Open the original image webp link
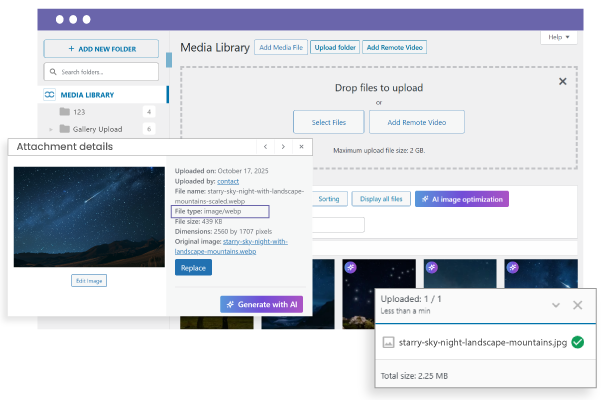Screen dimensions: 612x400 coord(231,246)
